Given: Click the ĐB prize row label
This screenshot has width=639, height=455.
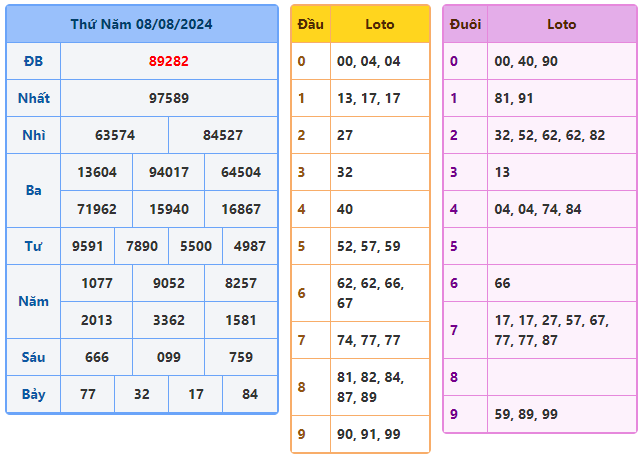Looking at the screenshot, I should (33, 61).
